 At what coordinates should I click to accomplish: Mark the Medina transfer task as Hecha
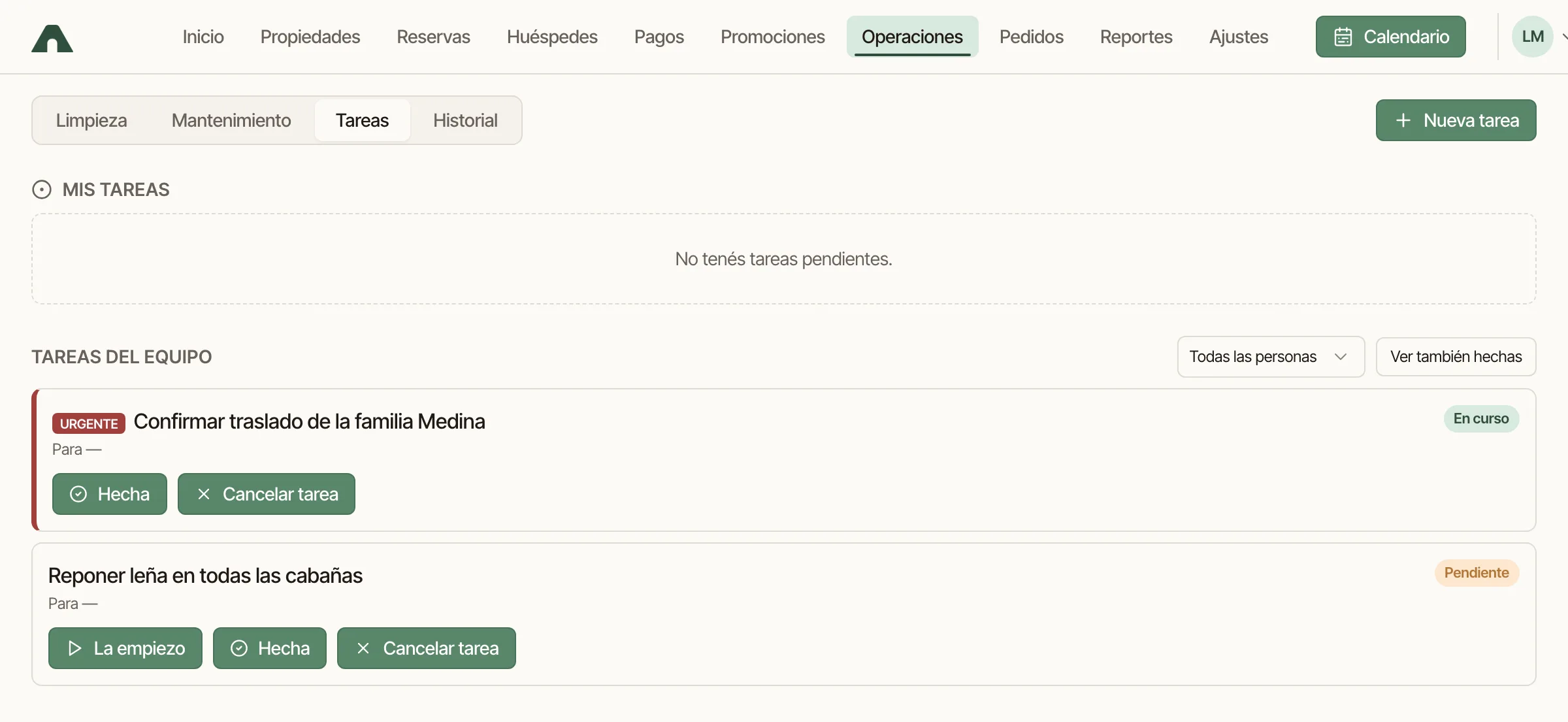click(x=110, y=494)
